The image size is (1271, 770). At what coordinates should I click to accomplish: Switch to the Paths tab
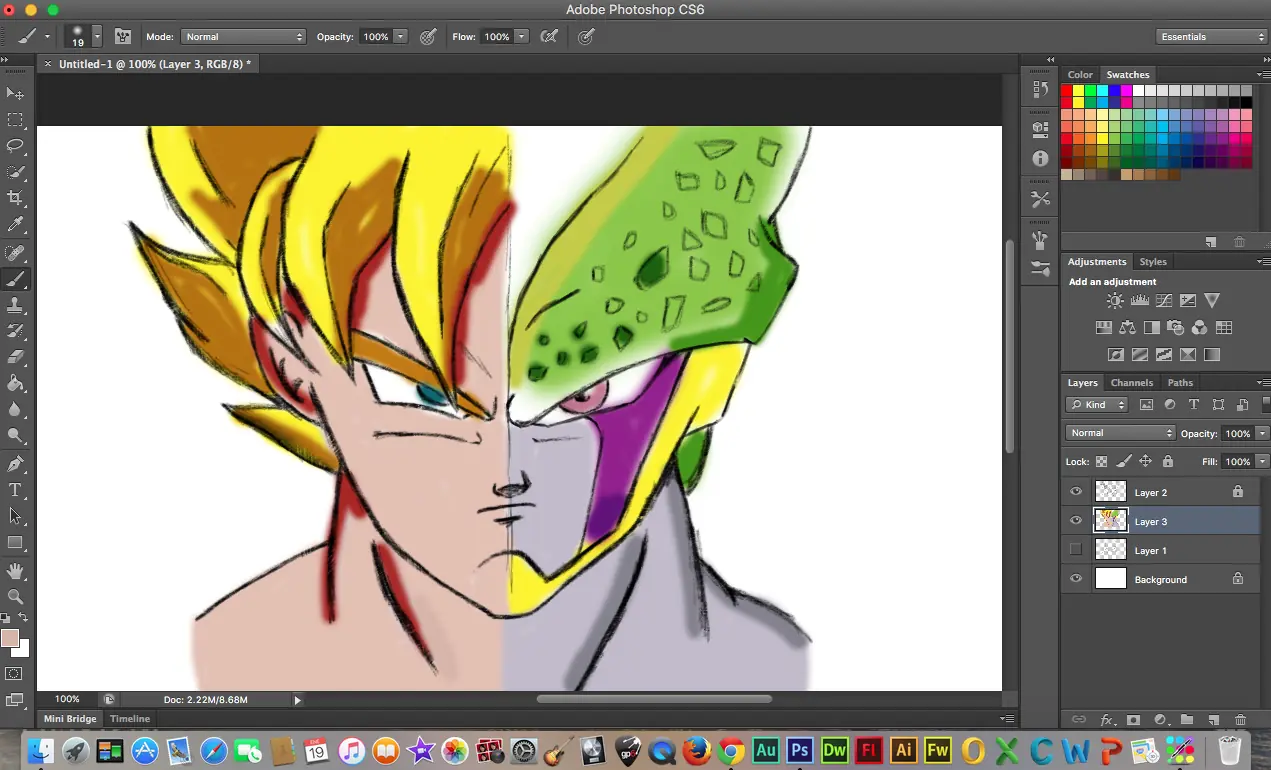[x=1180, y=383]
